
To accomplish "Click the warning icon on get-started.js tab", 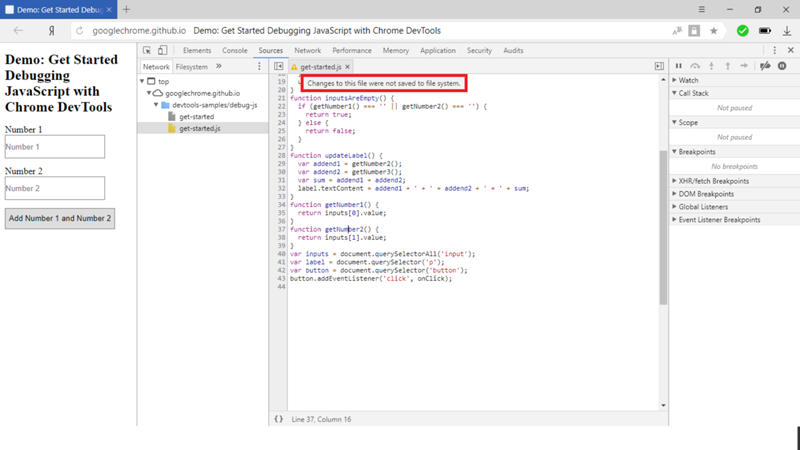I will pos(294,67).
